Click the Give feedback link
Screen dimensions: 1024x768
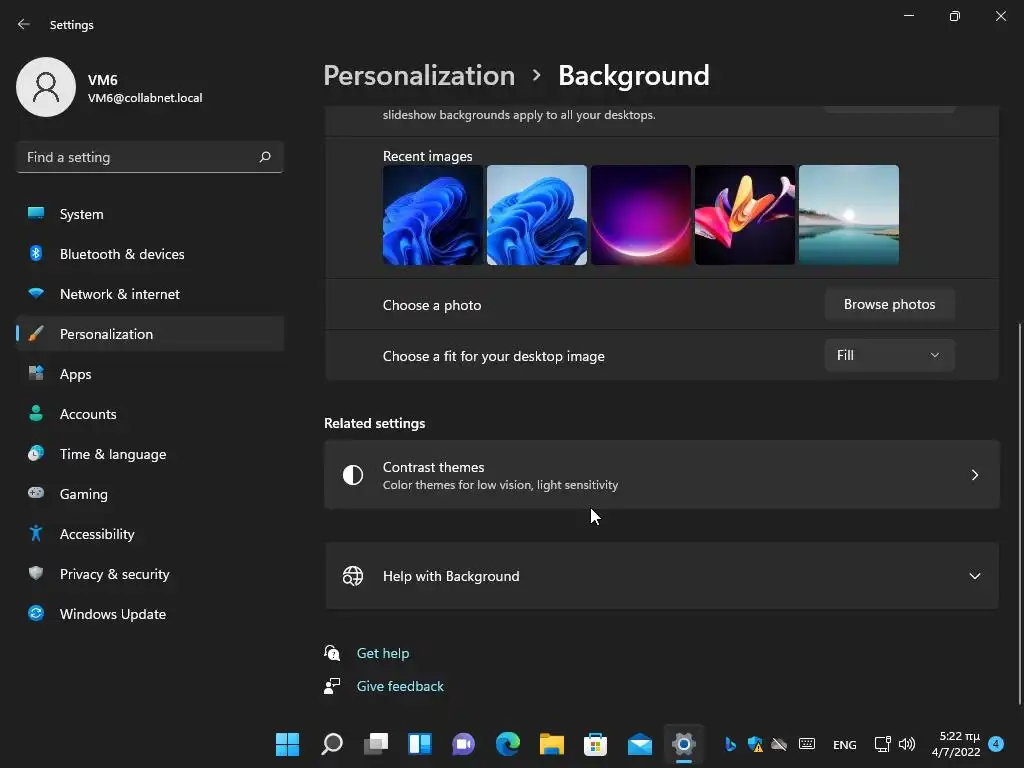[400, 686]
